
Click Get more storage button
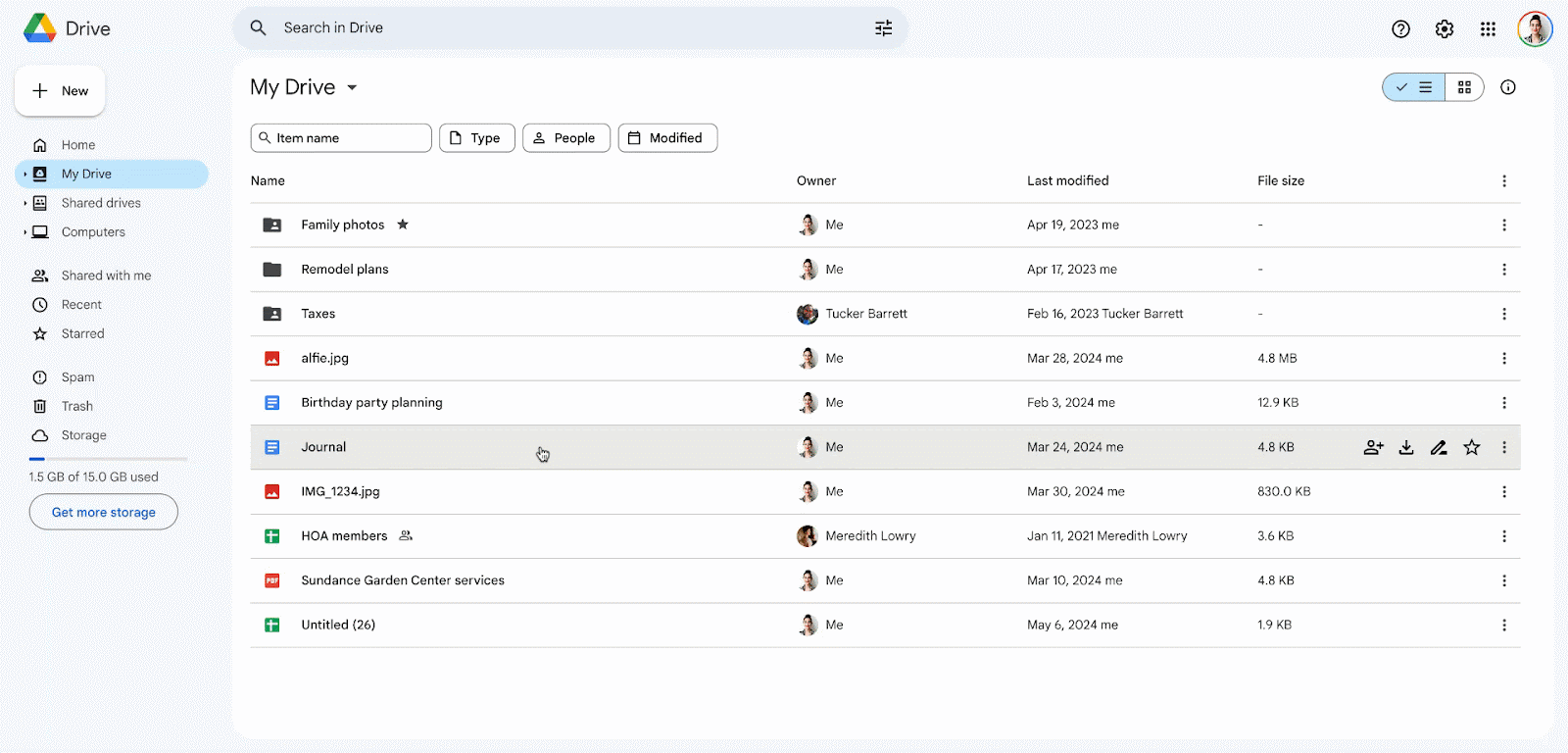click(104, 512)
